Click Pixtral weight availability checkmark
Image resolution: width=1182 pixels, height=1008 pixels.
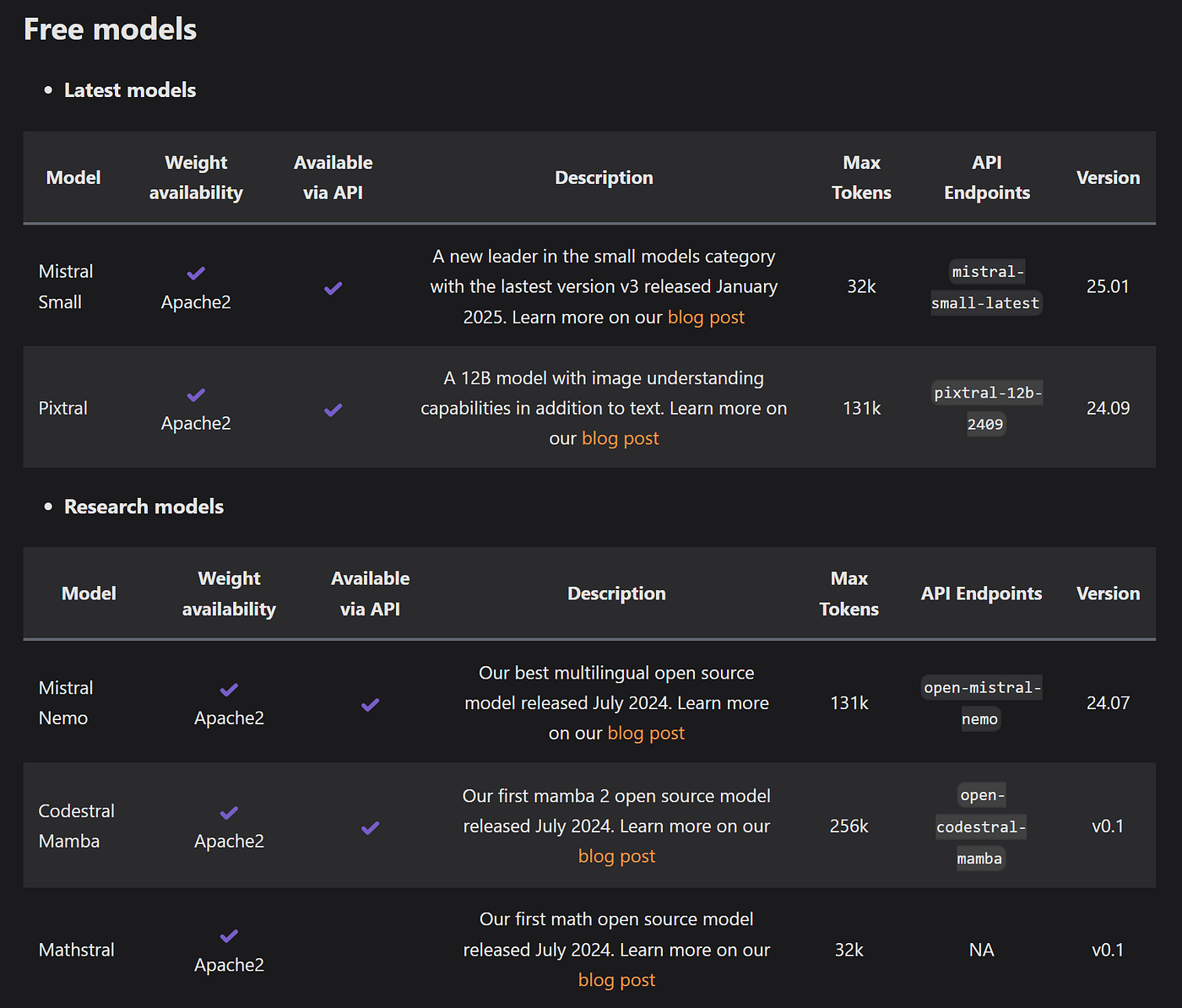pos(196,395)
